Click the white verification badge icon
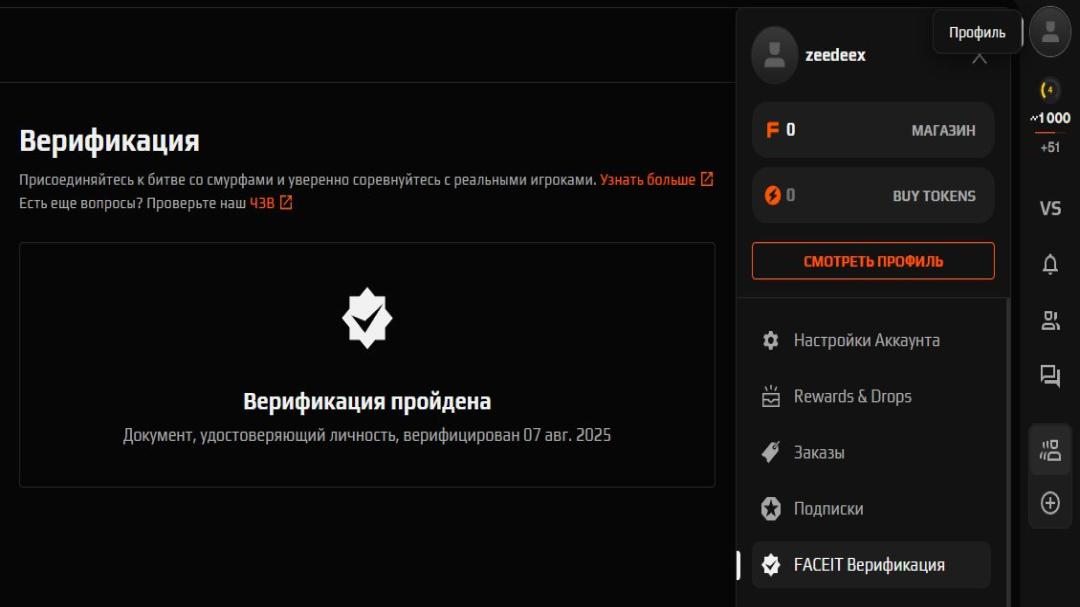Screen dimensions: 1080x607 pyautogui.click(x=367, y=318)
